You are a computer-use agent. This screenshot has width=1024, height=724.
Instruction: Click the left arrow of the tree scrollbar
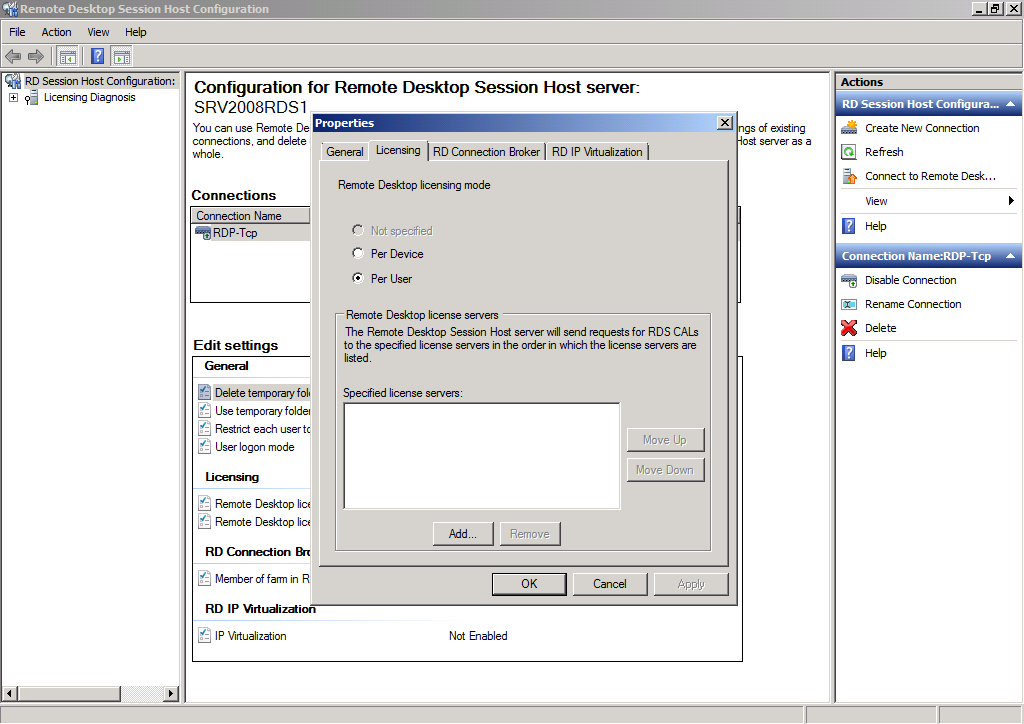point(10,693)
